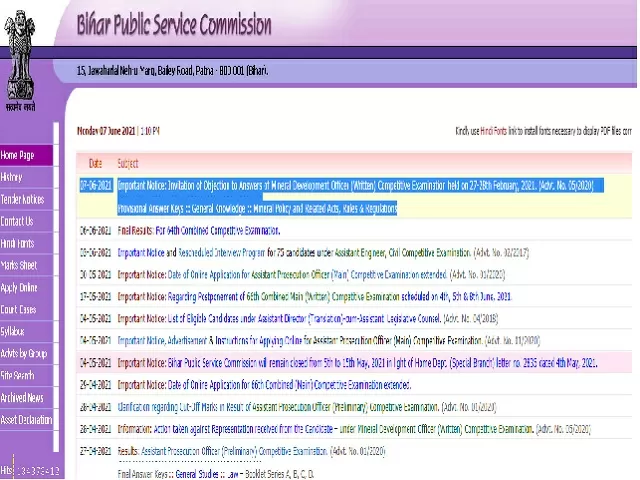Viewport: 640px width, 480px height.
Task: Click the 17-05-2021 date cell
Action: (96, 297)
